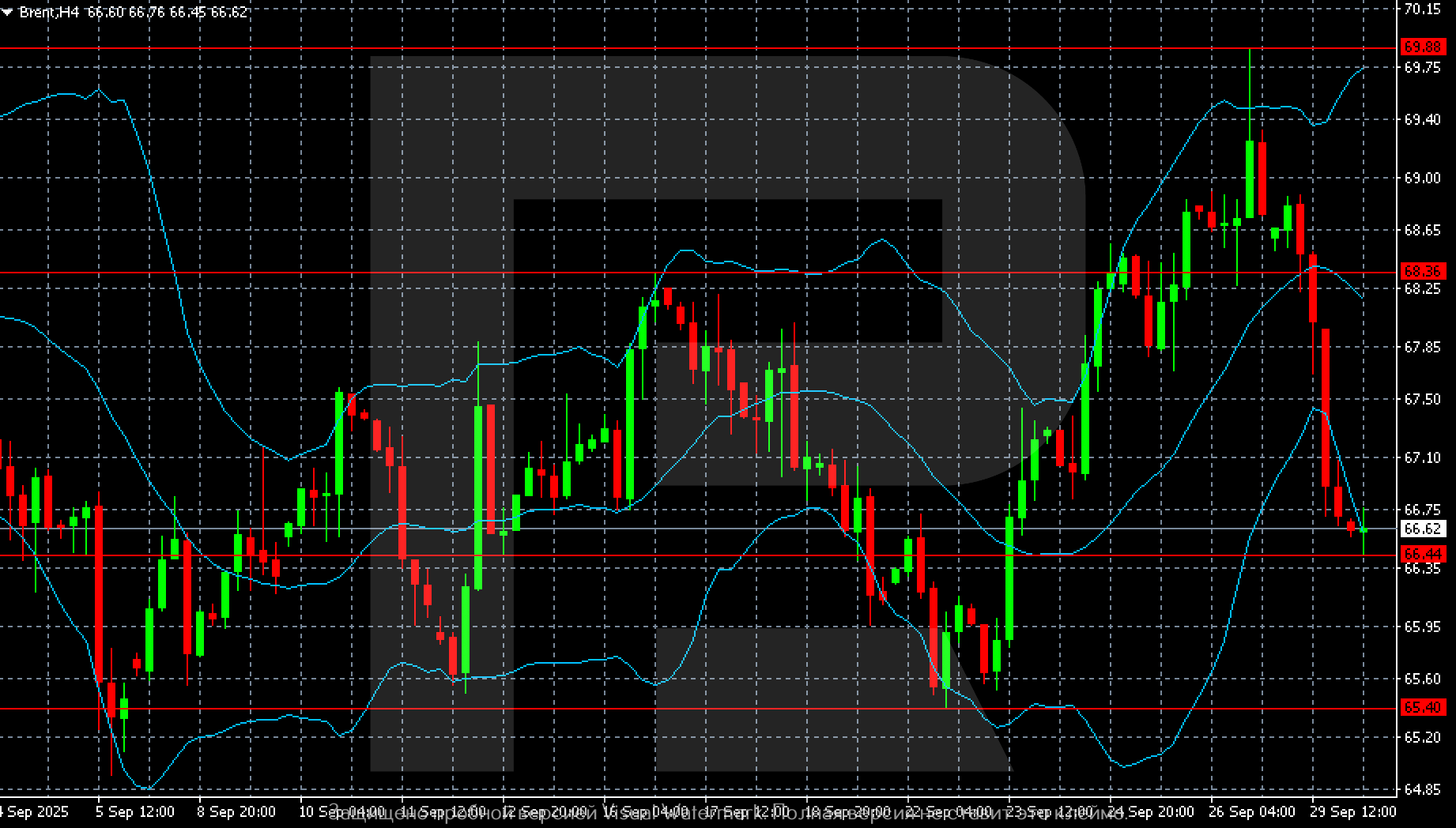Click the 69.40 value on price axis

tap(1422, 119)
